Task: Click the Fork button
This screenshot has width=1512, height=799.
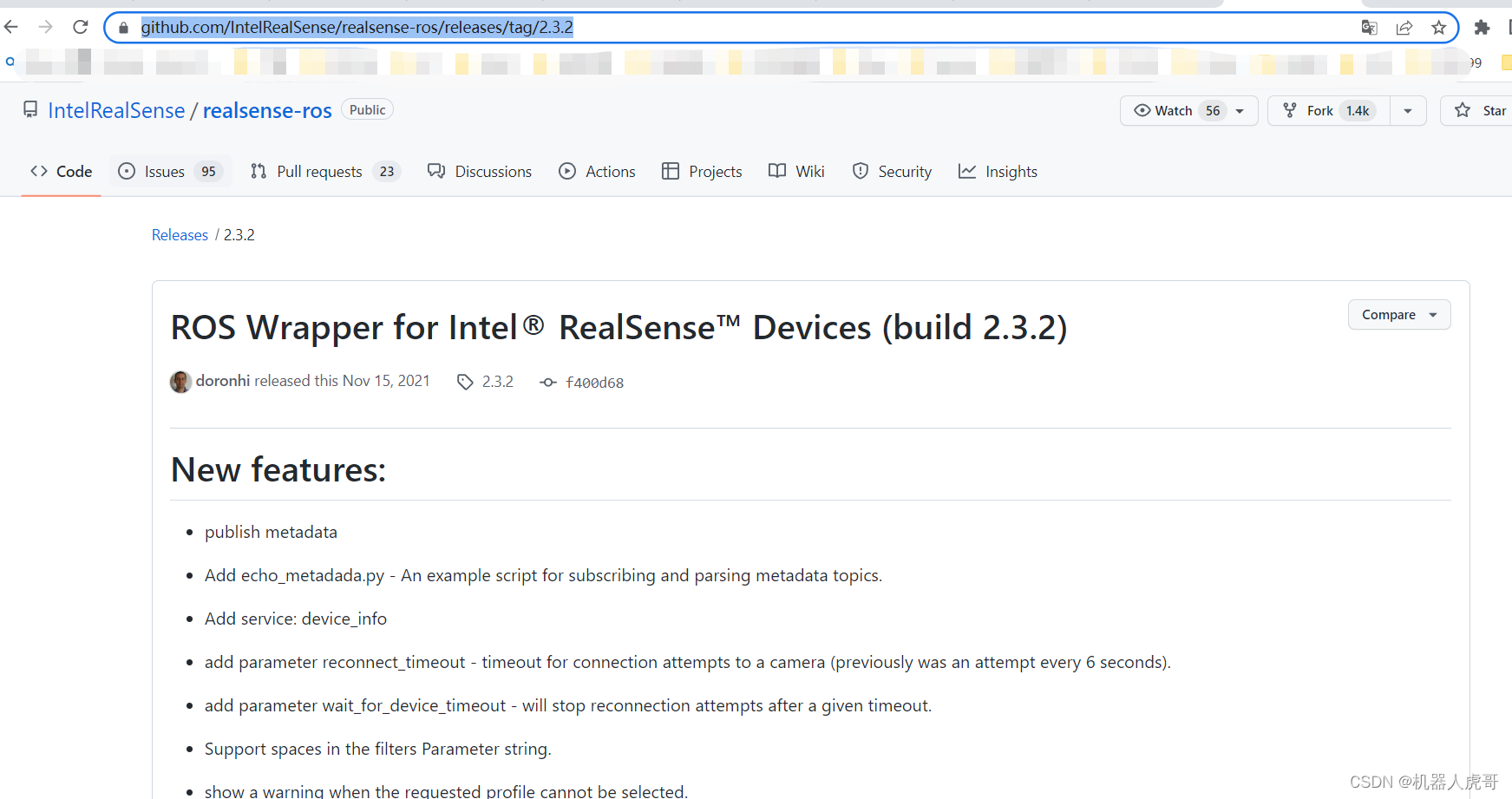Action: 1329,110
